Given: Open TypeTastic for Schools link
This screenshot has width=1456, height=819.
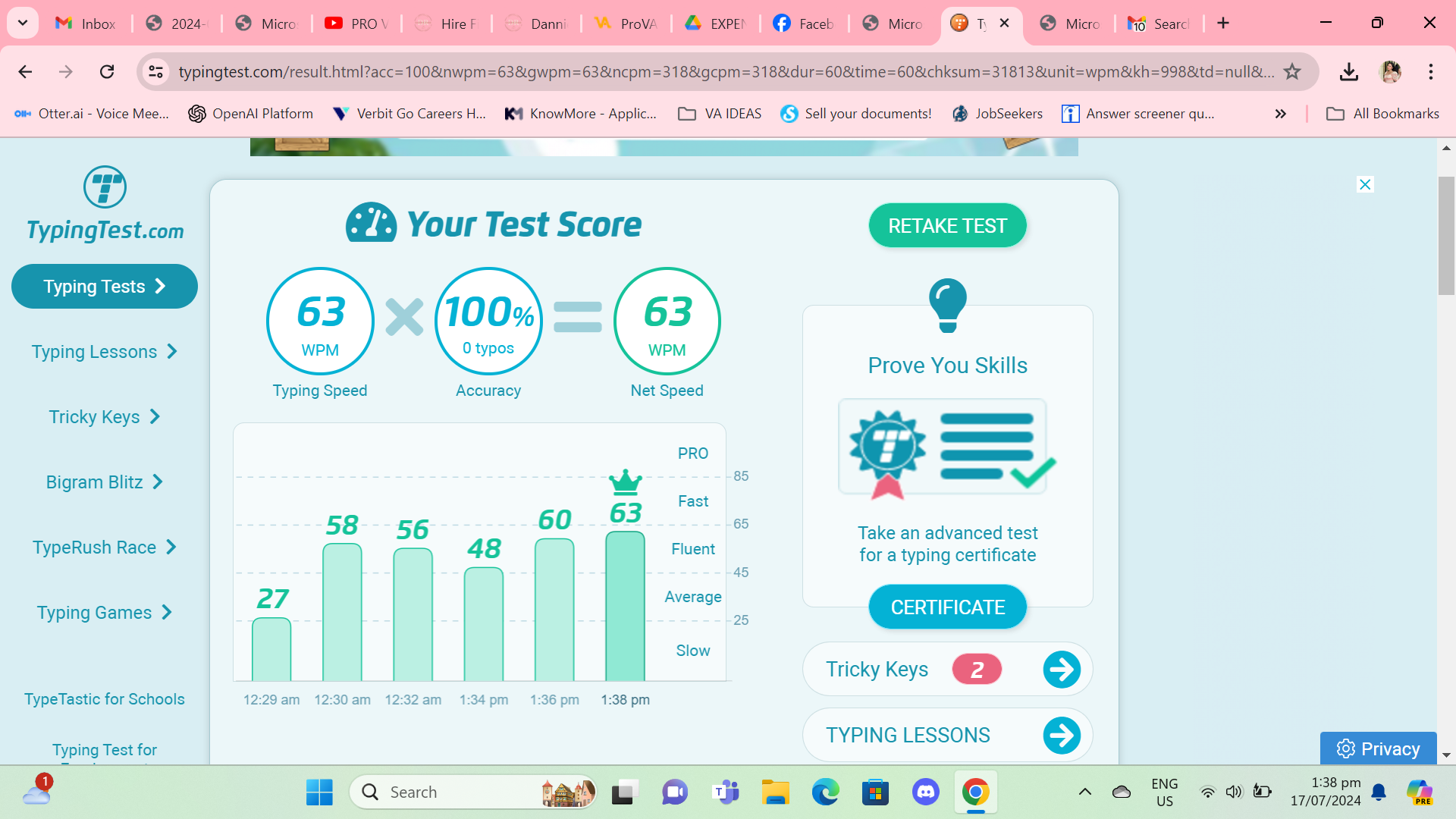Looking at the screenshot, I should (x=105, y=699).
